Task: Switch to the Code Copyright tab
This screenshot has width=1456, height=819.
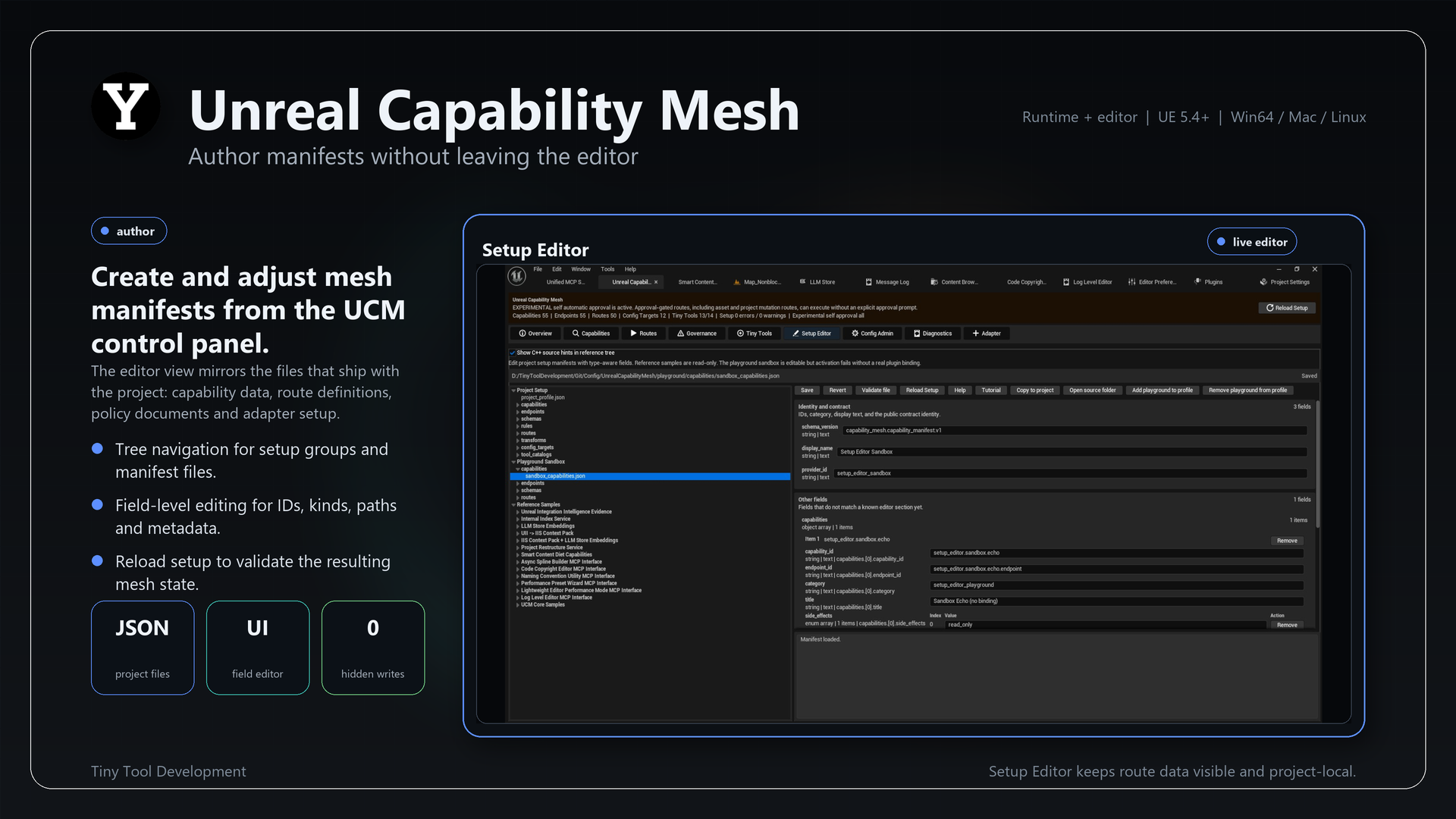Action: point(1026,282)
